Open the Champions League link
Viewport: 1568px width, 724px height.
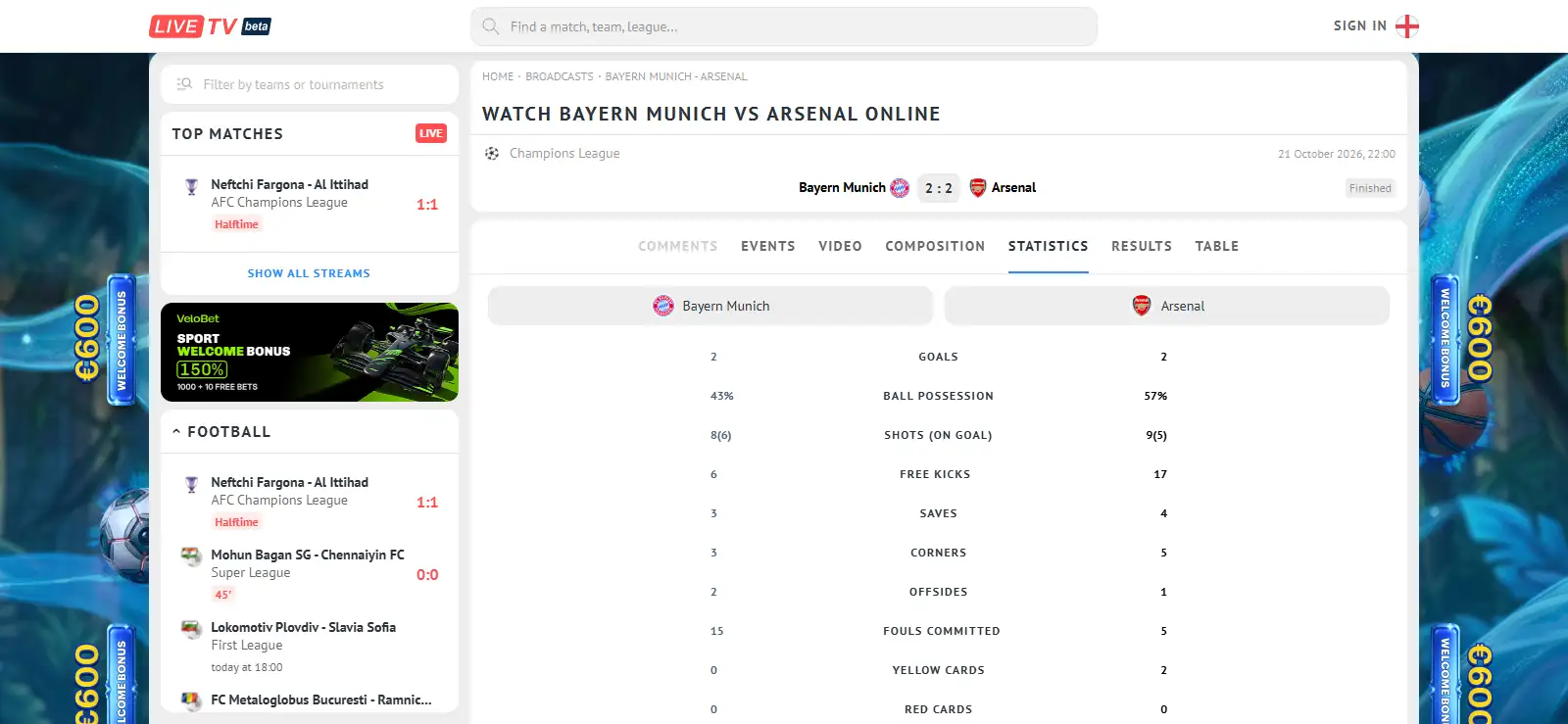[564, 154]
